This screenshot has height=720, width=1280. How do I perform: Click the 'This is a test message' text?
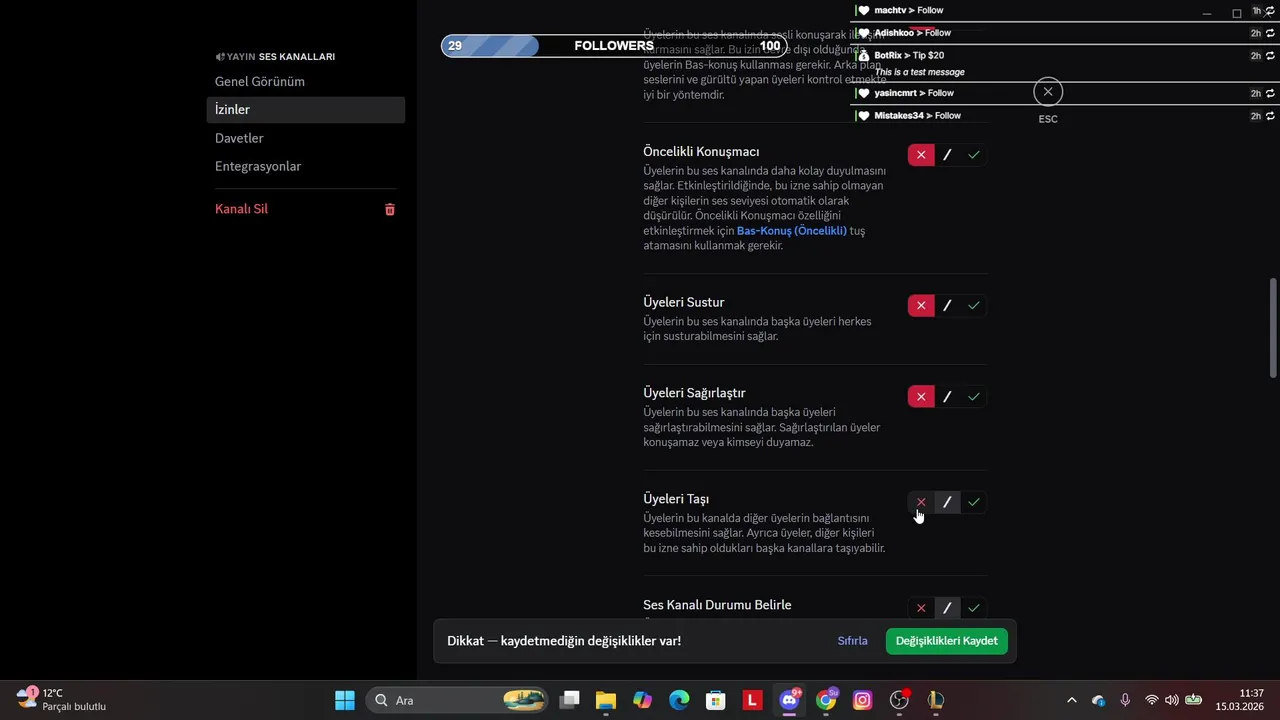coord(920,72)
